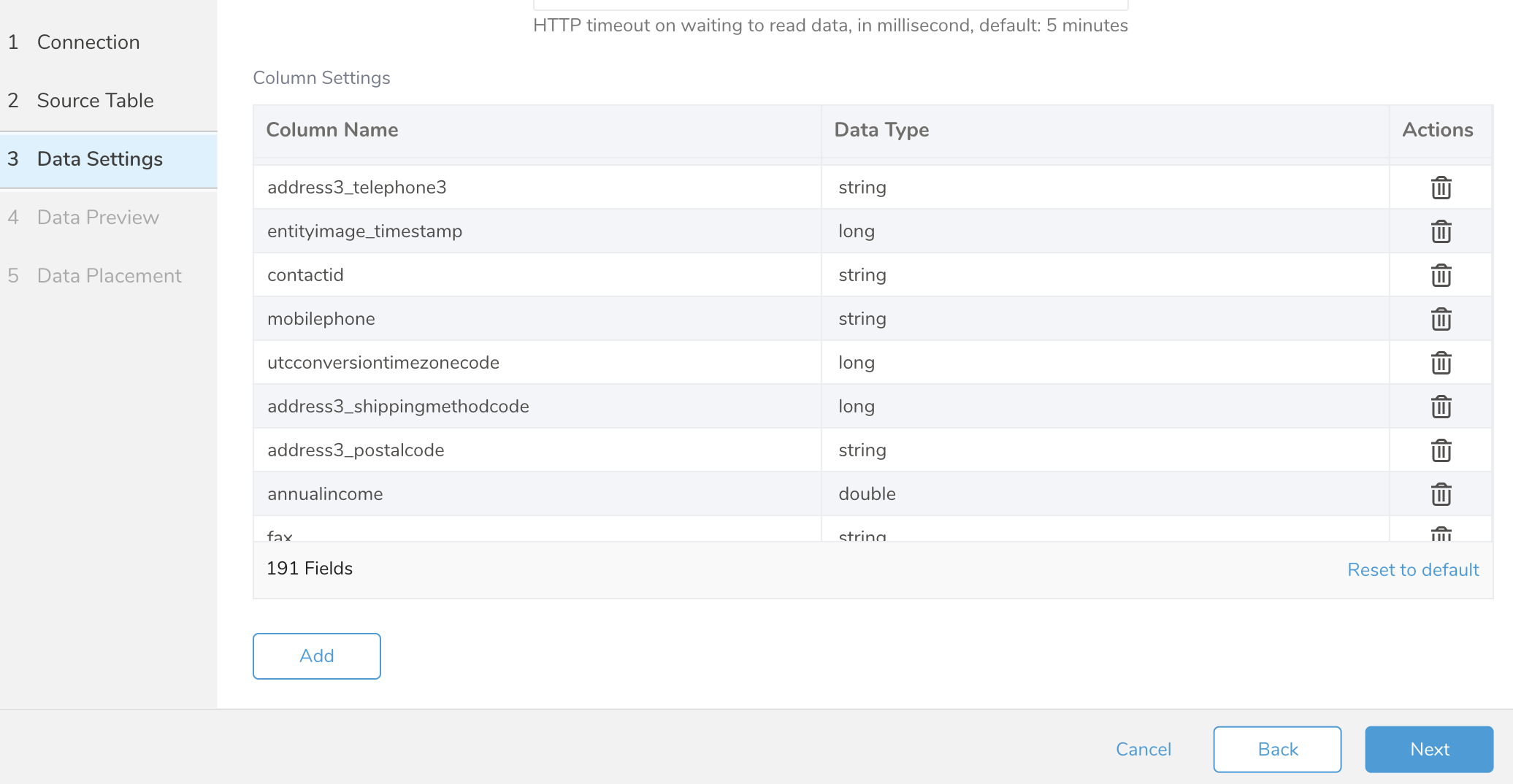Go to the Connection step
1513x784 pixels.
tap(88, 42)
